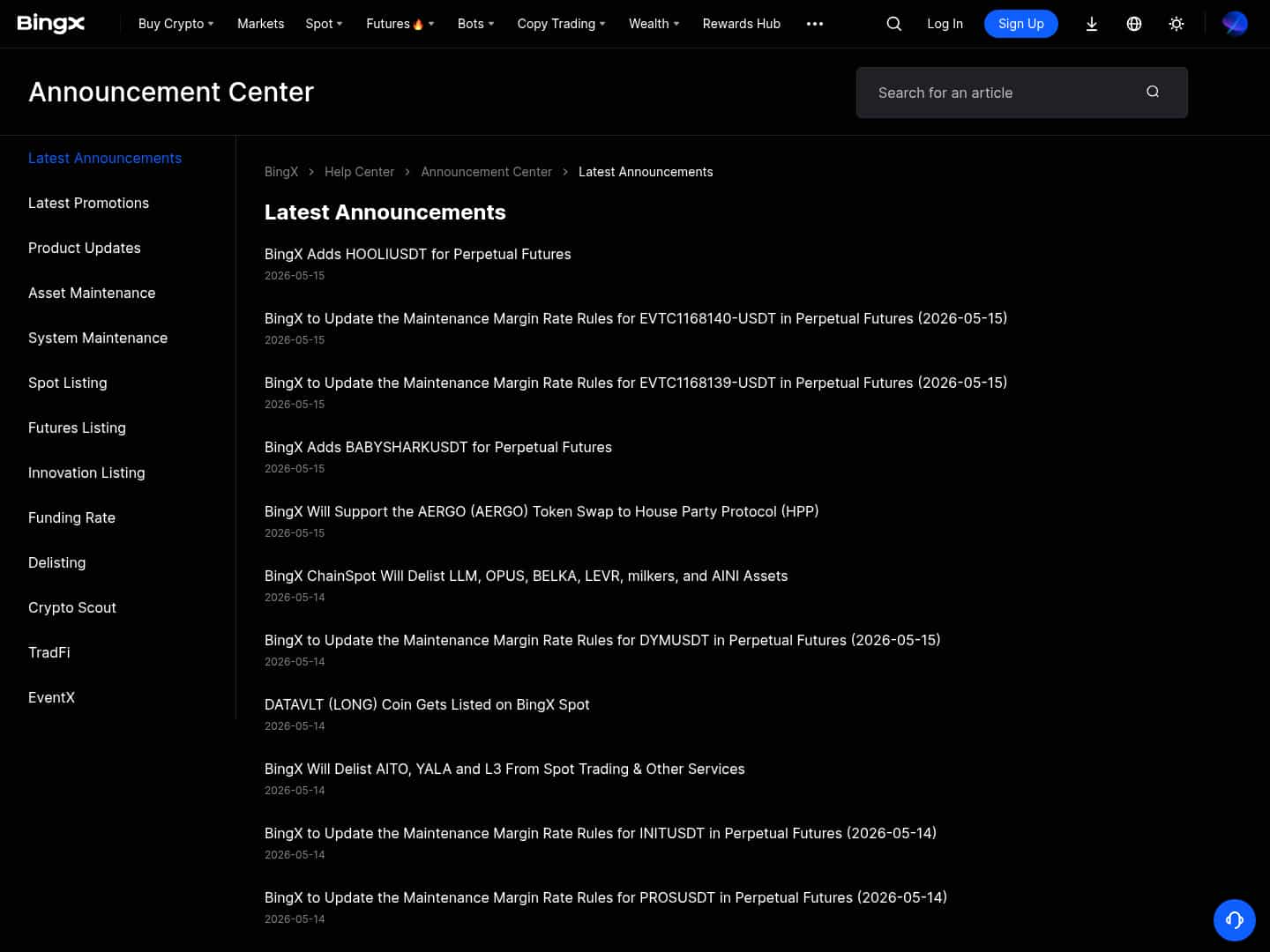The width and height of the screenshot is (1270, 952).
Task: Open Product Updates category
Action: 85,248
